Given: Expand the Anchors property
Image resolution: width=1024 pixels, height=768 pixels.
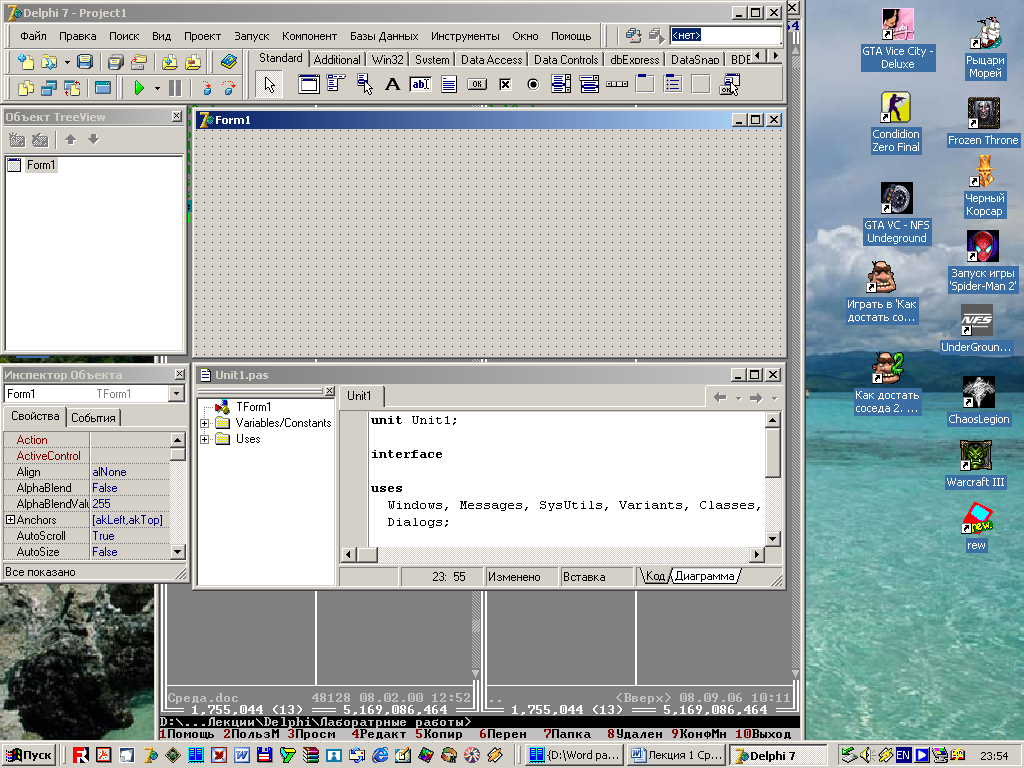Looking at the screenshot, I should point(10,520).
